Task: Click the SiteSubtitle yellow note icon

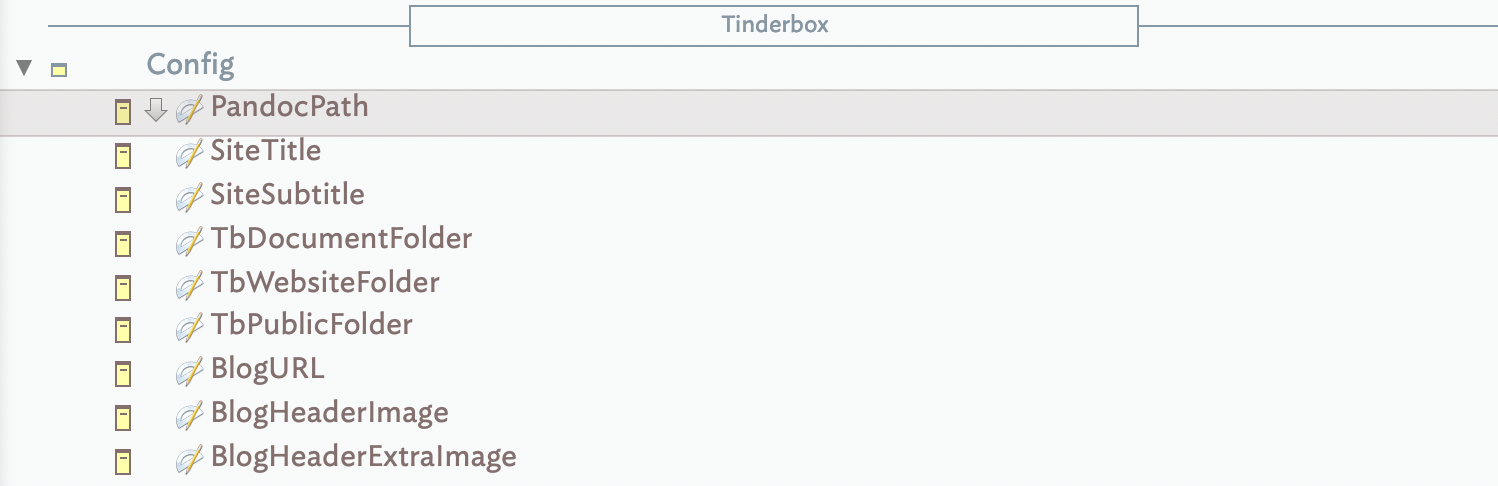Action: [123, 199]
